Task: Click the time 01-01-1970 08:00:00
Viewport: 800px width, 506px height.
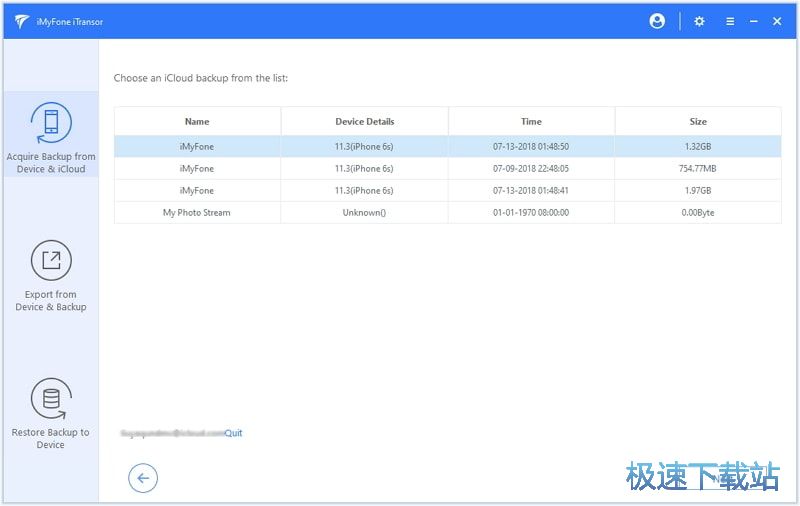Action: coord(531,212)
